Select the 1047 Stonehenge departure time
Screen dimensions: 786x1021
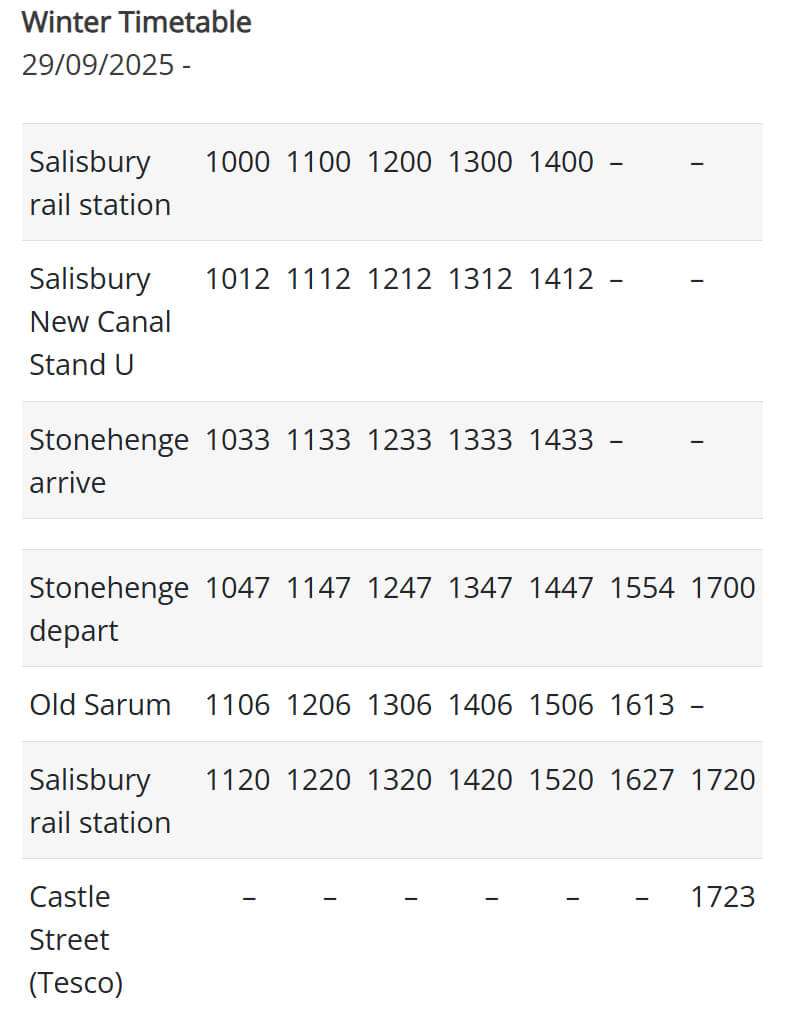point(237,588)
